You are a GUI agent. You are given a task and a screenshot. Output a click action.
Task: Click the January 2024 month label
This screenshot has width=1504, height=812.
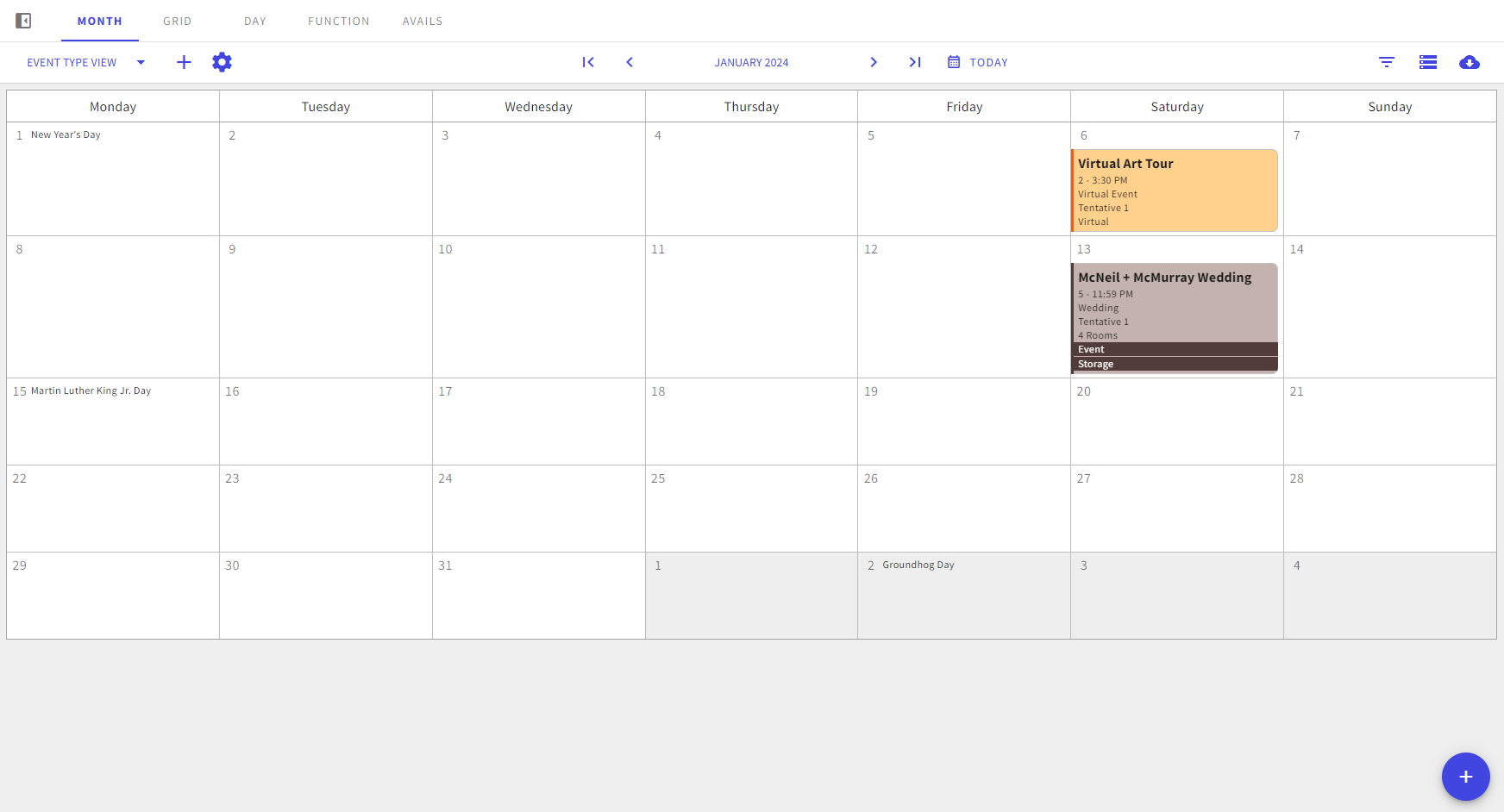click(751, 63)
